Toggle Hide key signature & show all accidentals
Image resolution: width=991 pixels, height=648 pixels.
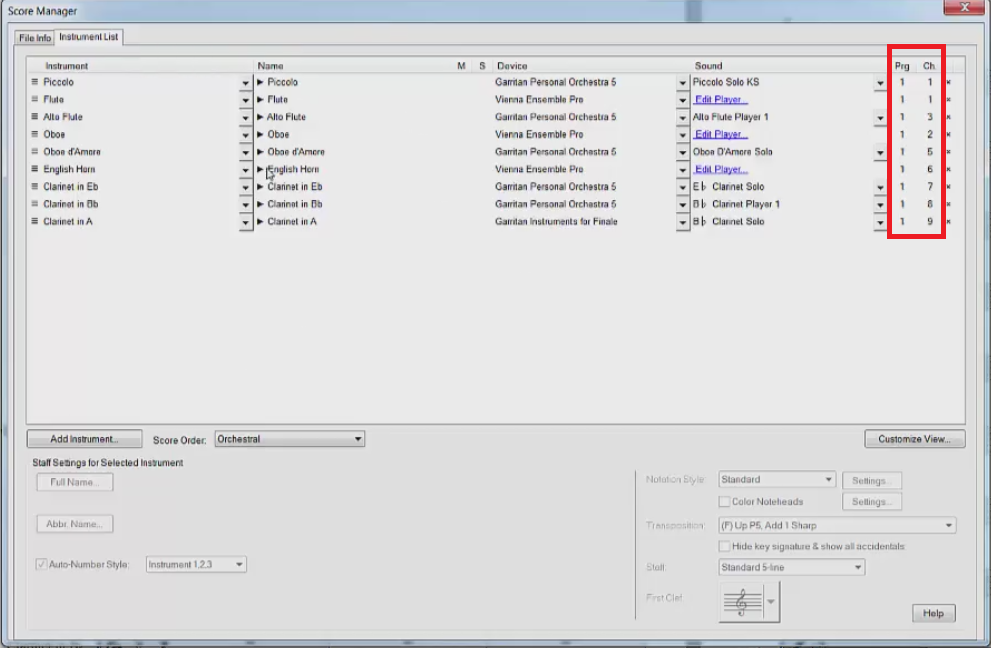724,547
